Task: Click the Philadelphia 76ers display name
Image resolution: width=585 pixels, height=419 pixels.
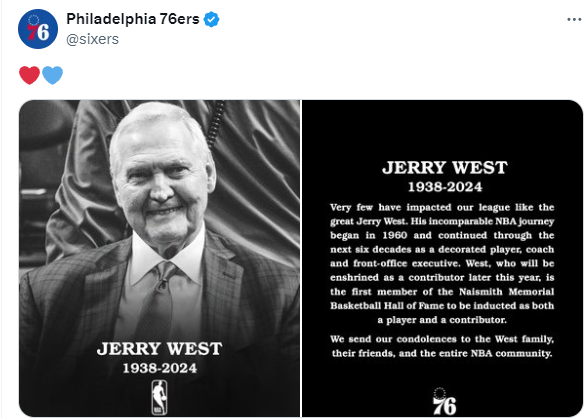Action: point(133,19)
